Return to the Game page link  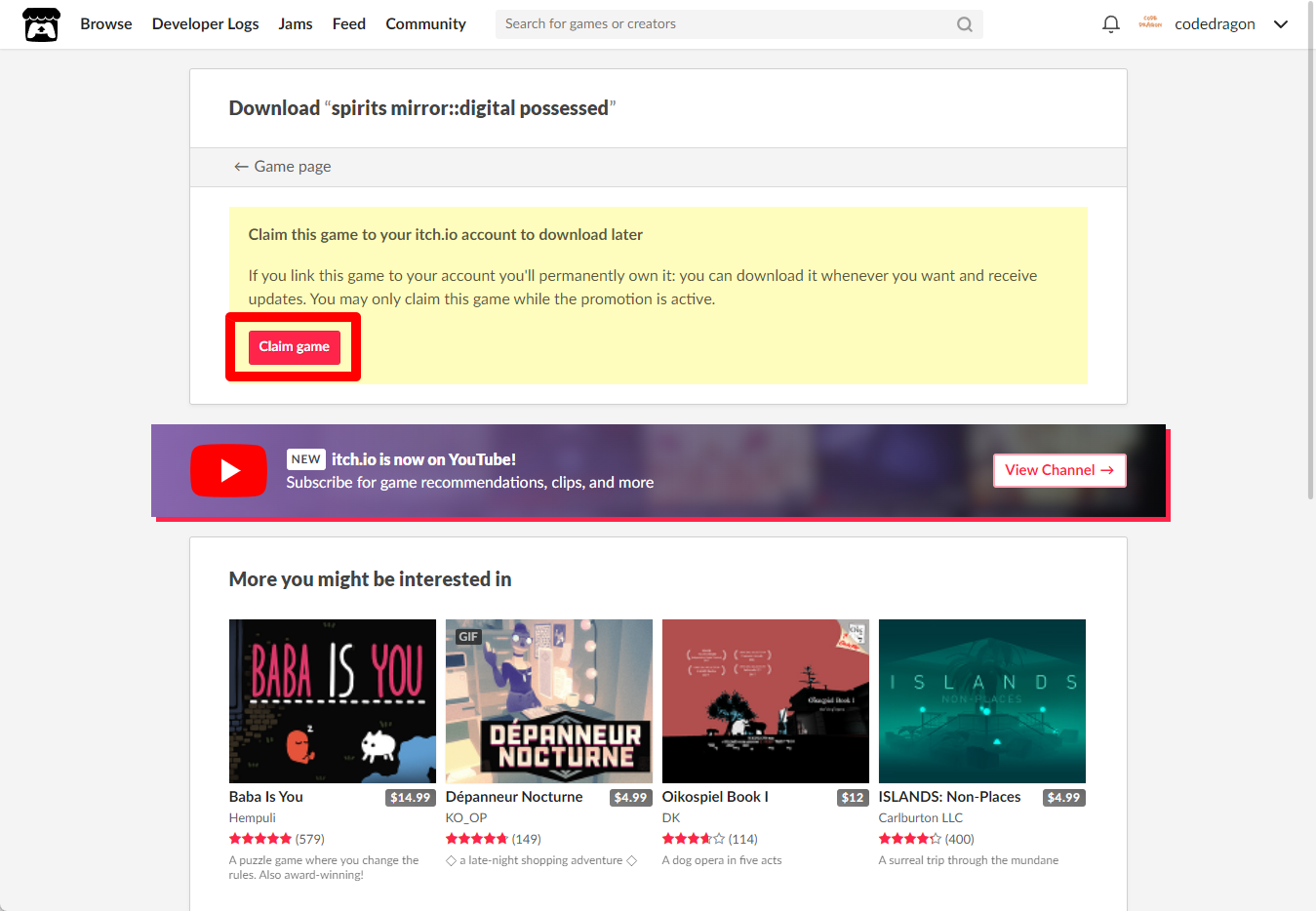pyautogui.click(x=282, y=167)
